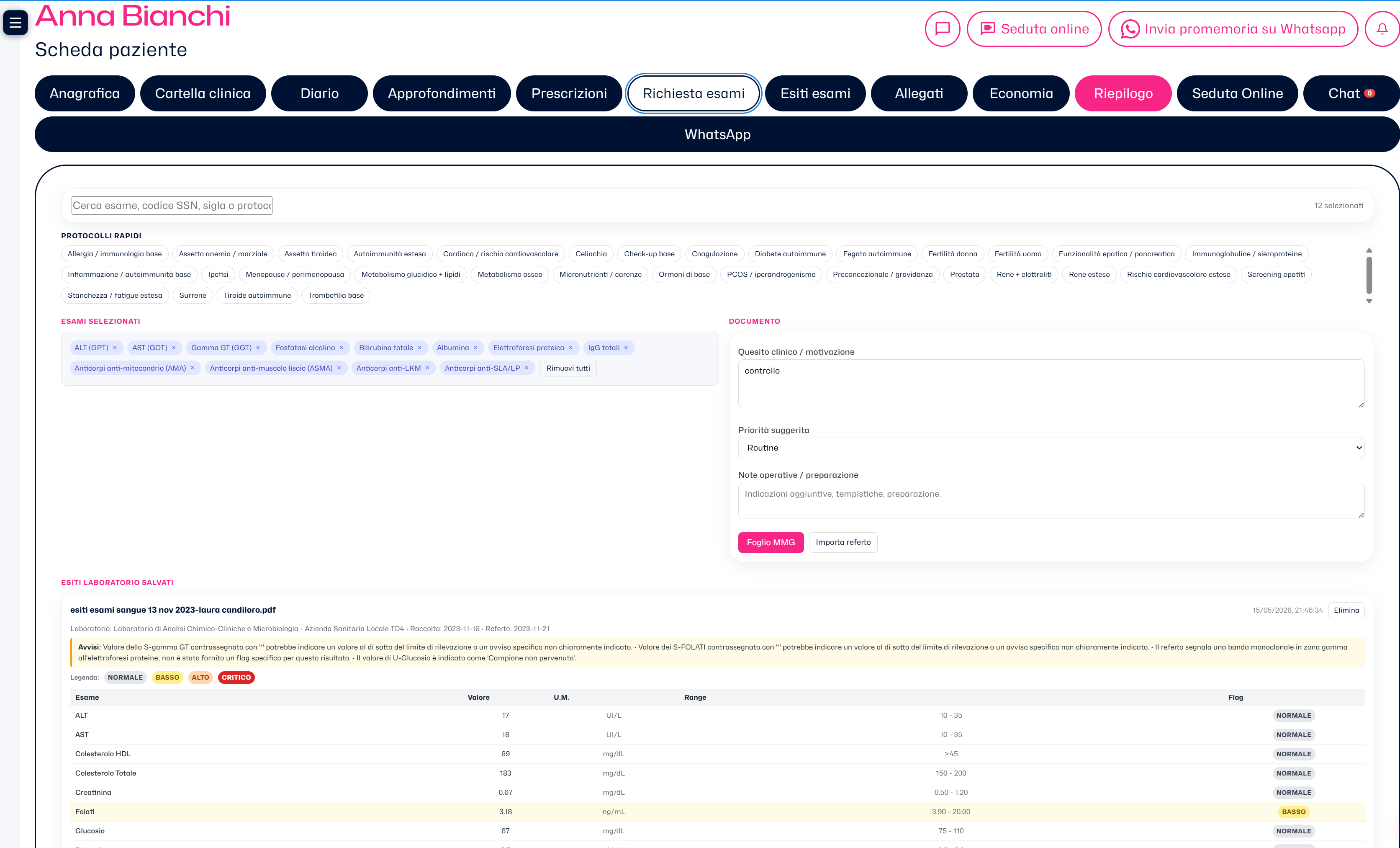Image resolution: width=1400 pixels, height=848 pixels.
Task: Switch to the Prescrizioni tab
Action: click(x=569, y=93)
